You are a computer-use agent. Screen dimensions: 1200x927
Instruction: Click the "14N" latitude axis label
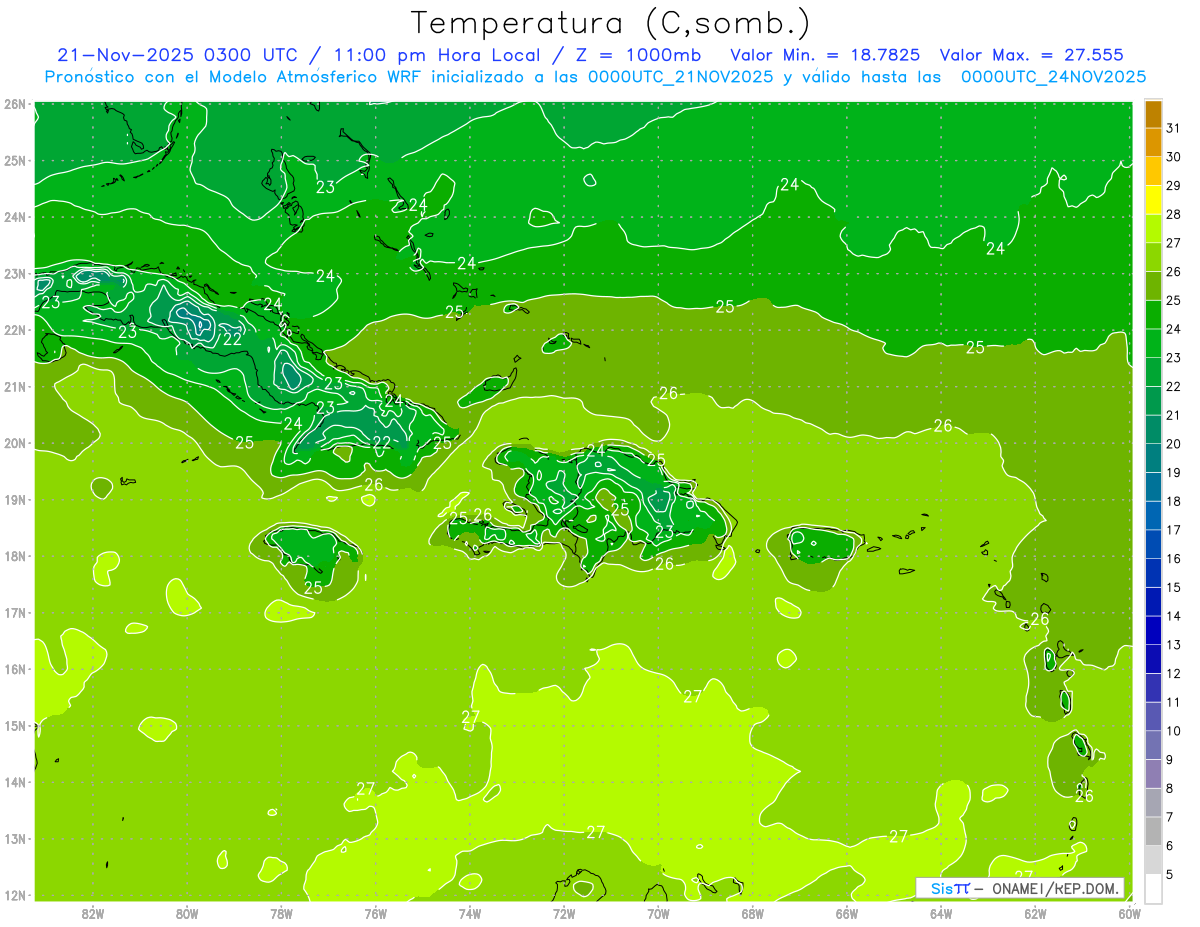pos(15,782)
